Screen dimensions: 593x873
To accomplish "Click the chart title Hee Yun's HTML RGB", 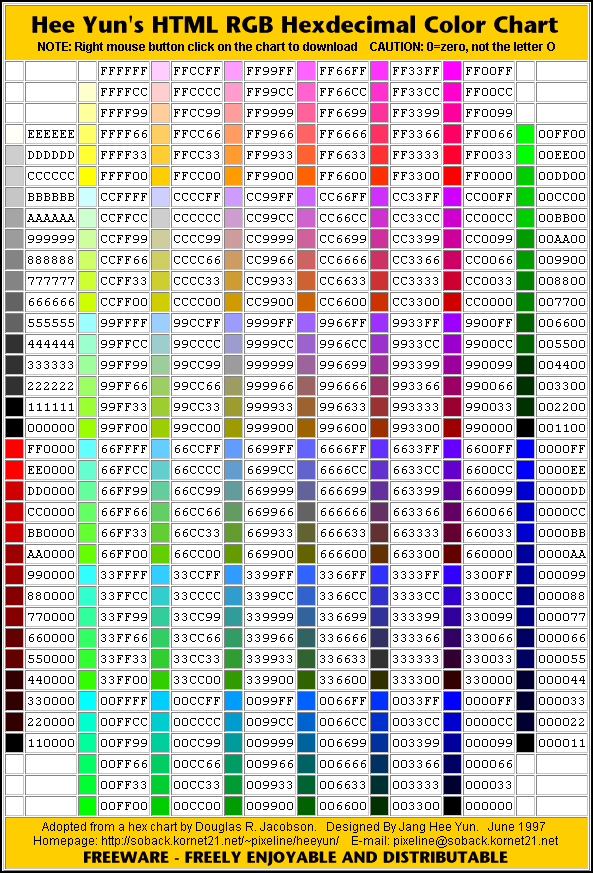I will tap(153, 25).
